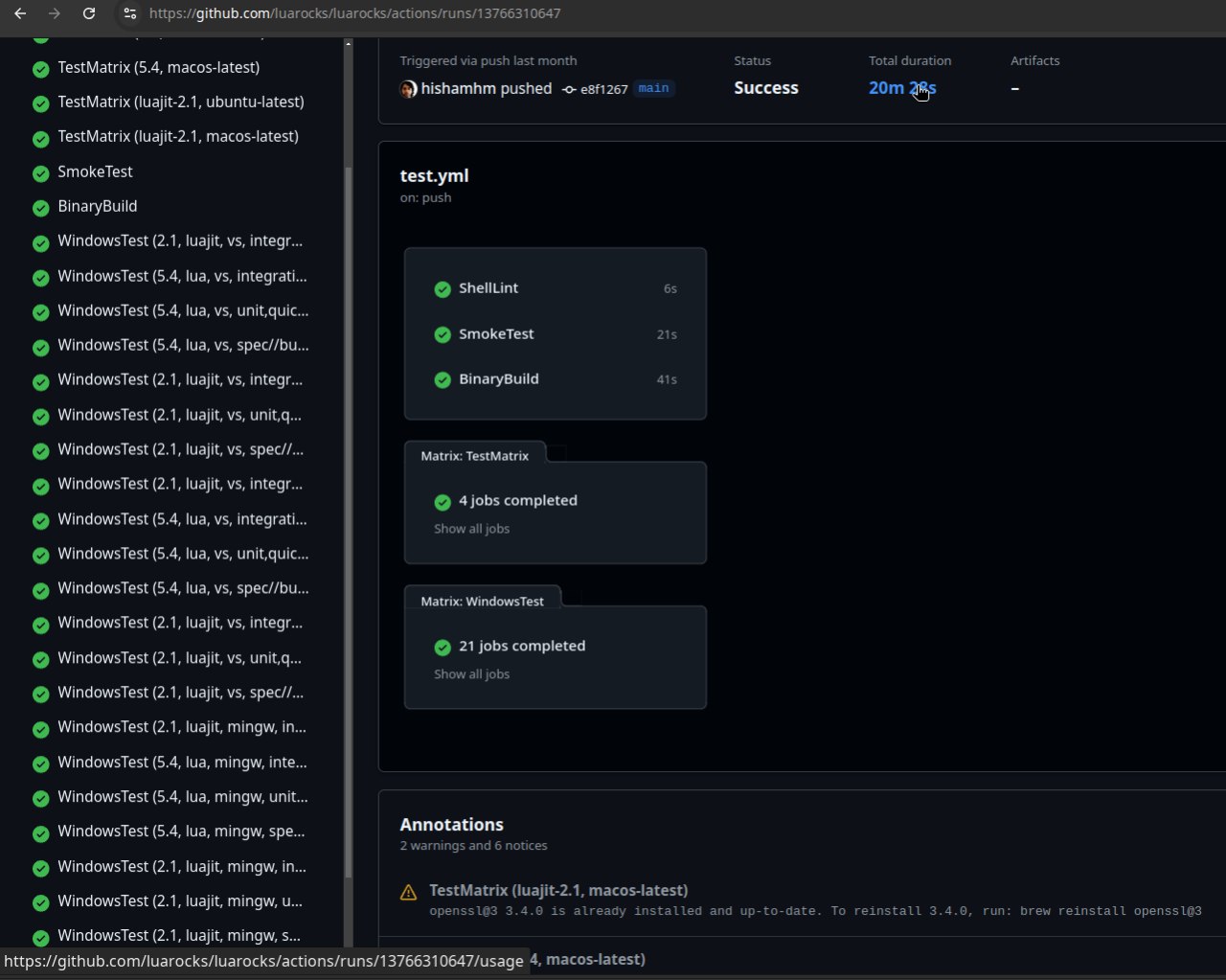Go back with the browser back arrow

20,13
